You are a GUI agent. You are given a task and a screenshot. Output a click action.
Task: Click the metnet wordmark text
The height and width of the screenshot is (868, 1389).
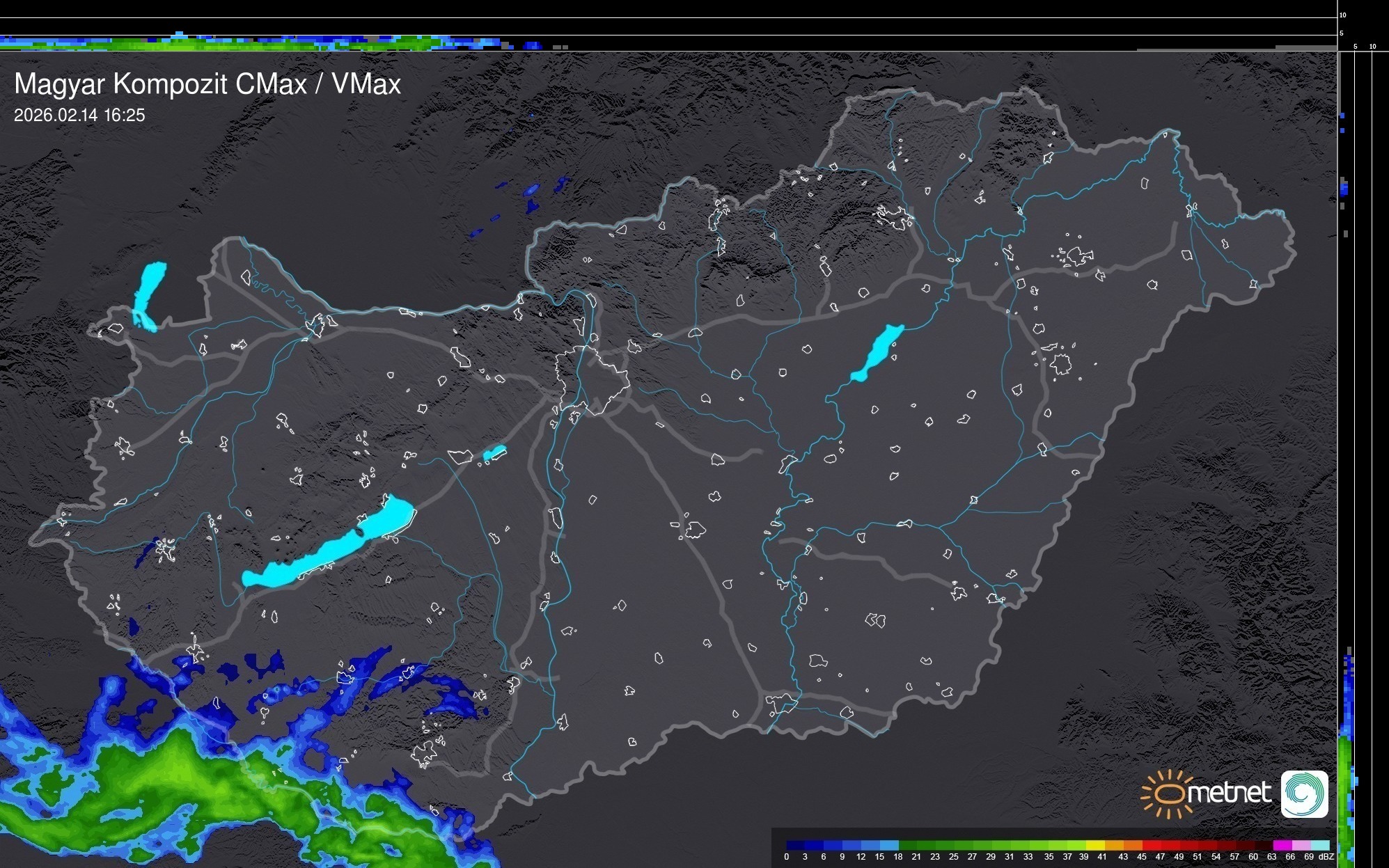coord(1228,793)
